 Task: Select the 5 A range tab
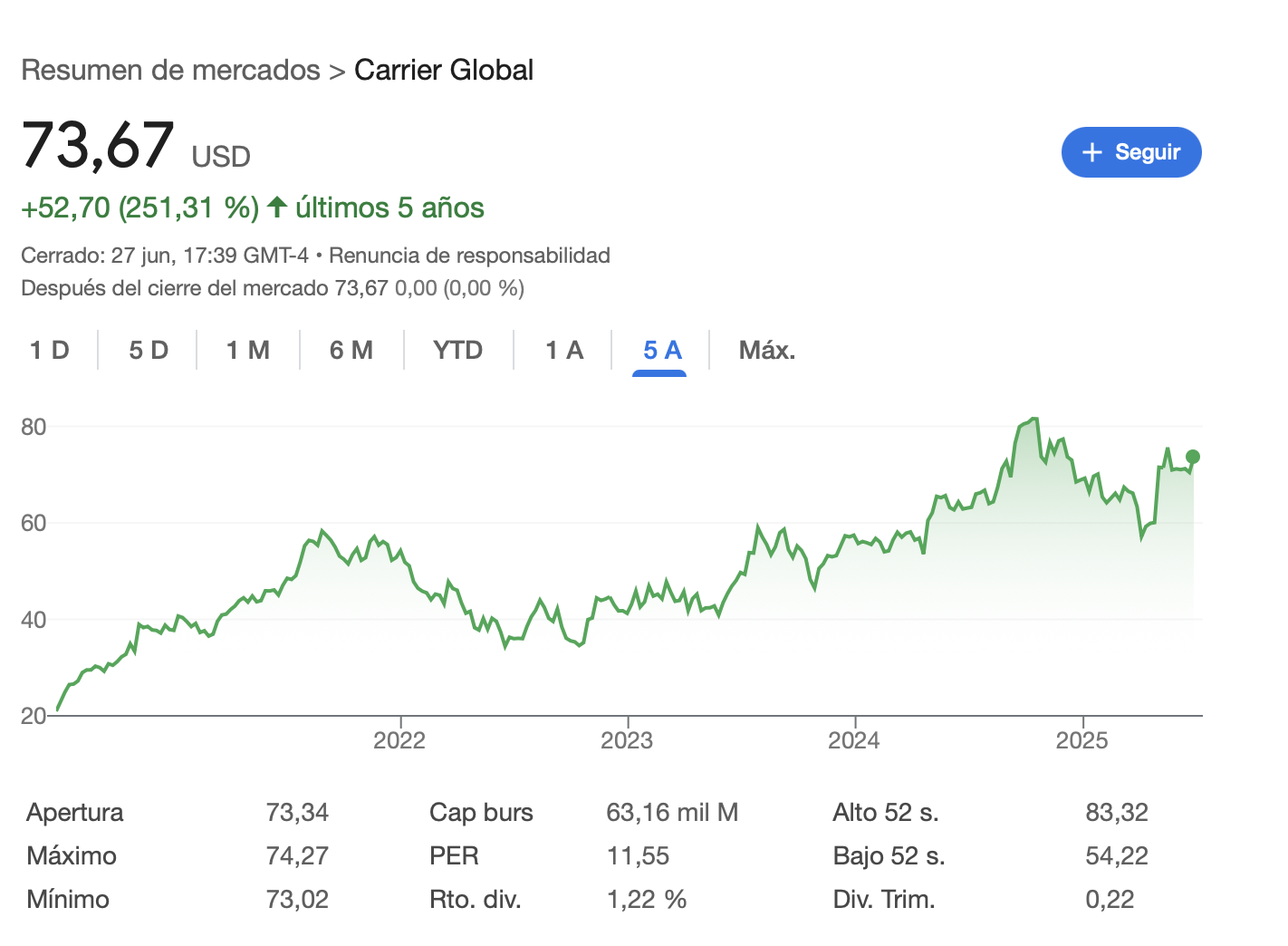click(662, 350)
